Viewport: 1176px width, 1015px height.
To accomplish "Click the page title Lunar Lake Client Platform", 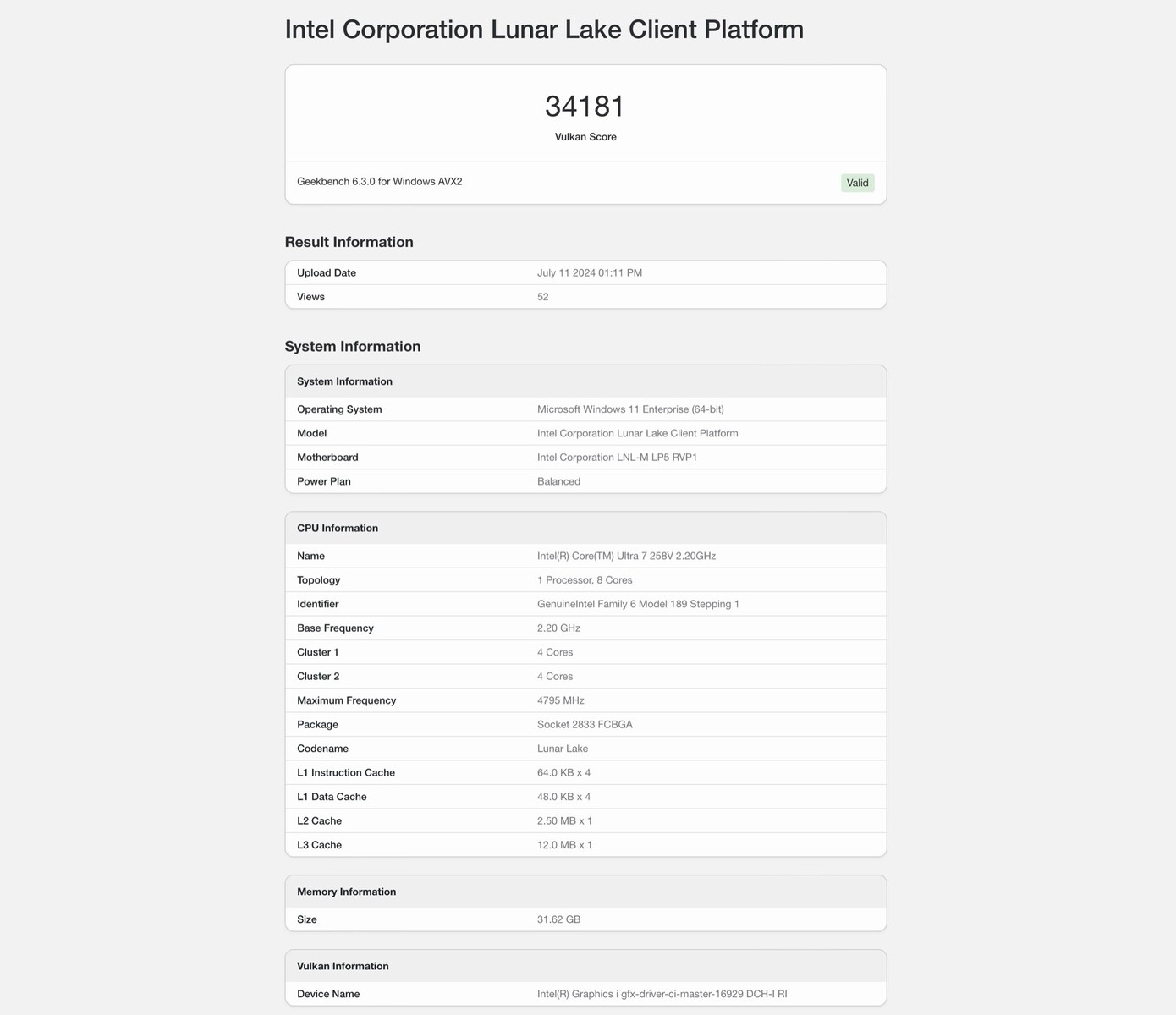I will click(x=544, y=30).
